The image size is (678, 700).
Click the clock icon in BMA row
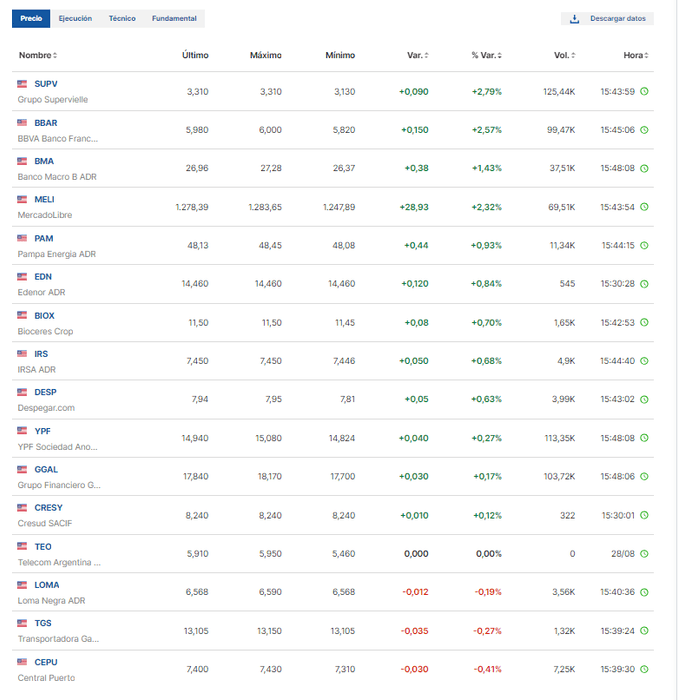pyautogui.click(x=644, y=168)
